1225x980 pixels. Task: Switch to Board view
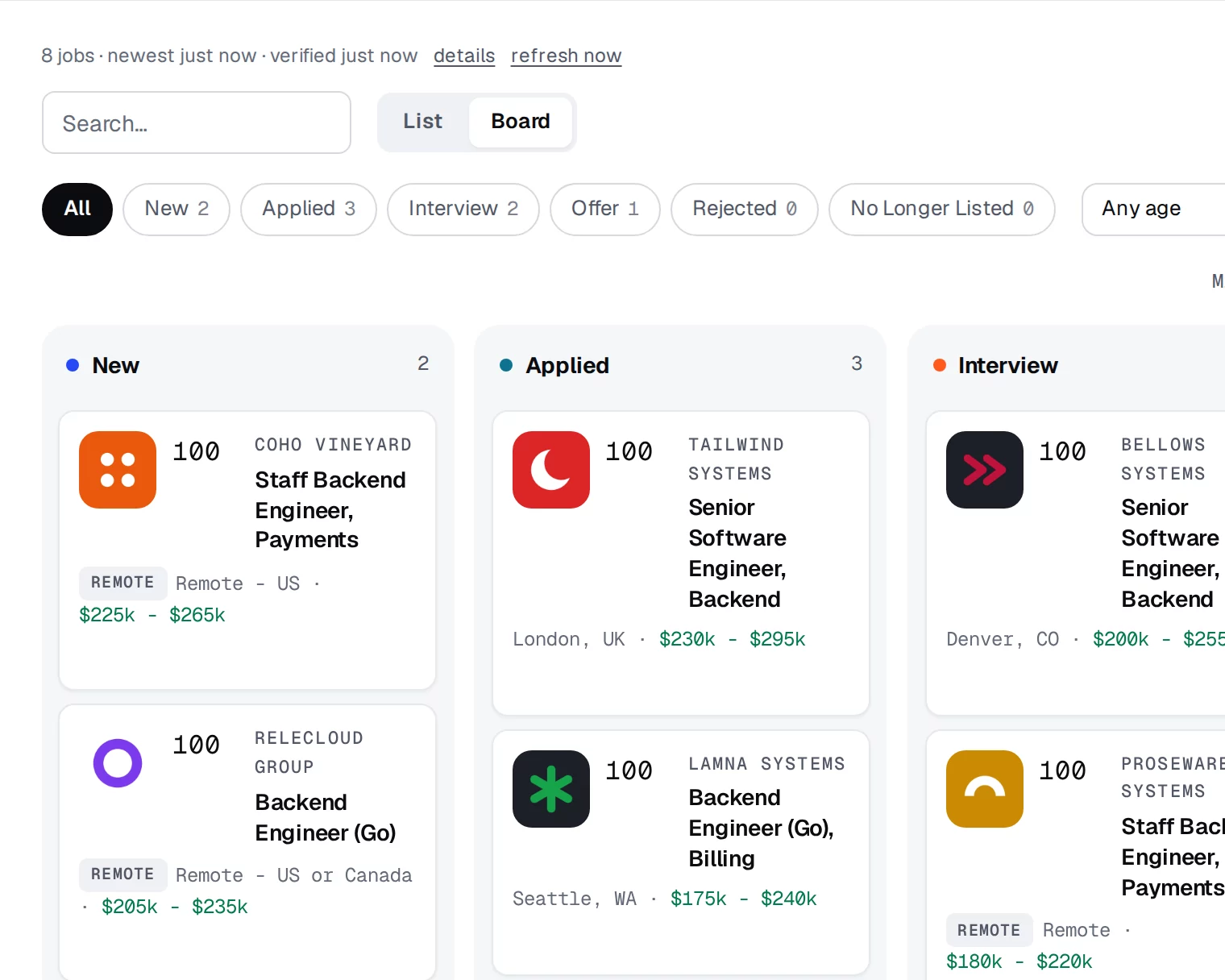click(521, 122)
